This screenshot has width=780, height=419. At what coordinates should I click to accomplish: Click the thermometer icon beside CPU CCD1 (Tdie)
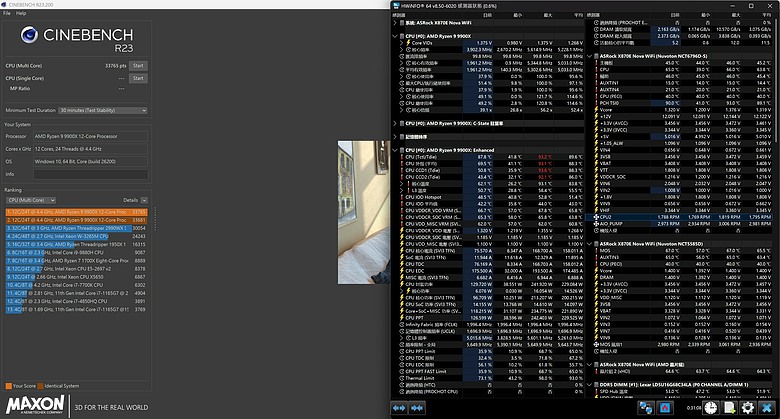(402, 170)
